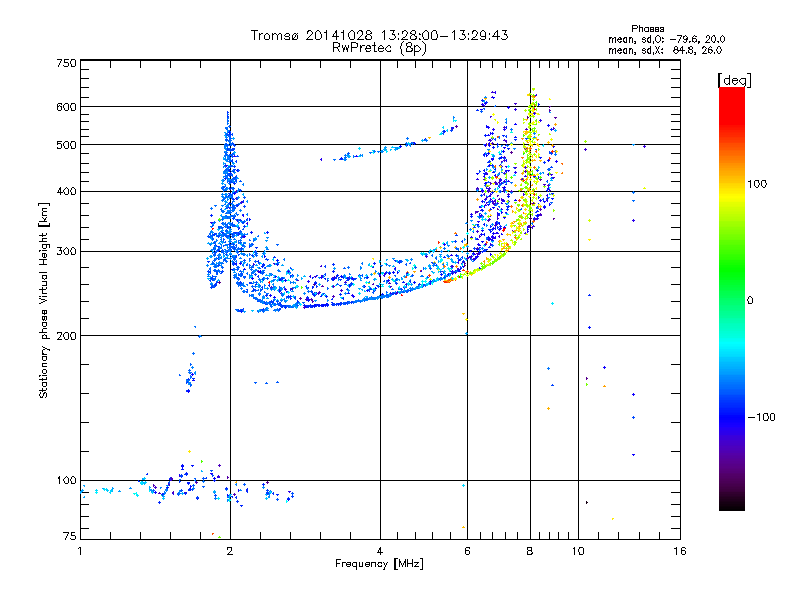Click the x-axis '10' tick label
The image size is (800, 600).
point(578,551)
